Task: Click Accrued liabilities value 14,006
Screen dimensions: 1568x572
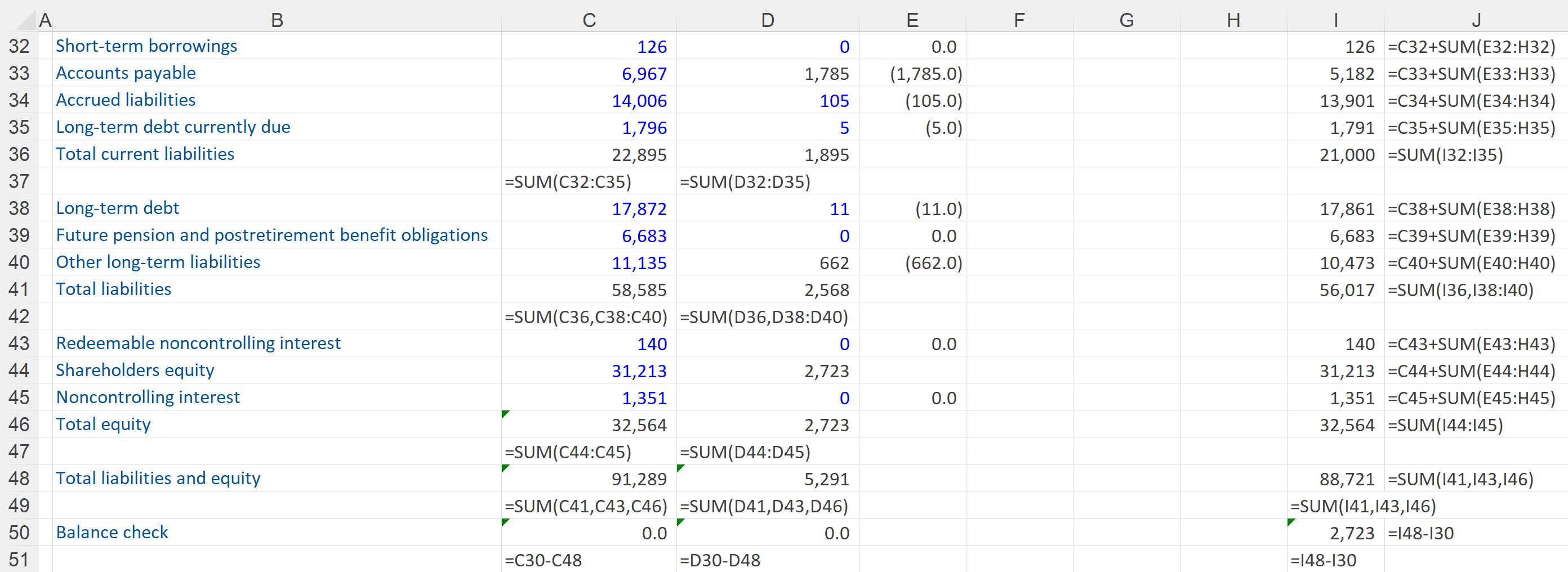Action: click(639, 101)
